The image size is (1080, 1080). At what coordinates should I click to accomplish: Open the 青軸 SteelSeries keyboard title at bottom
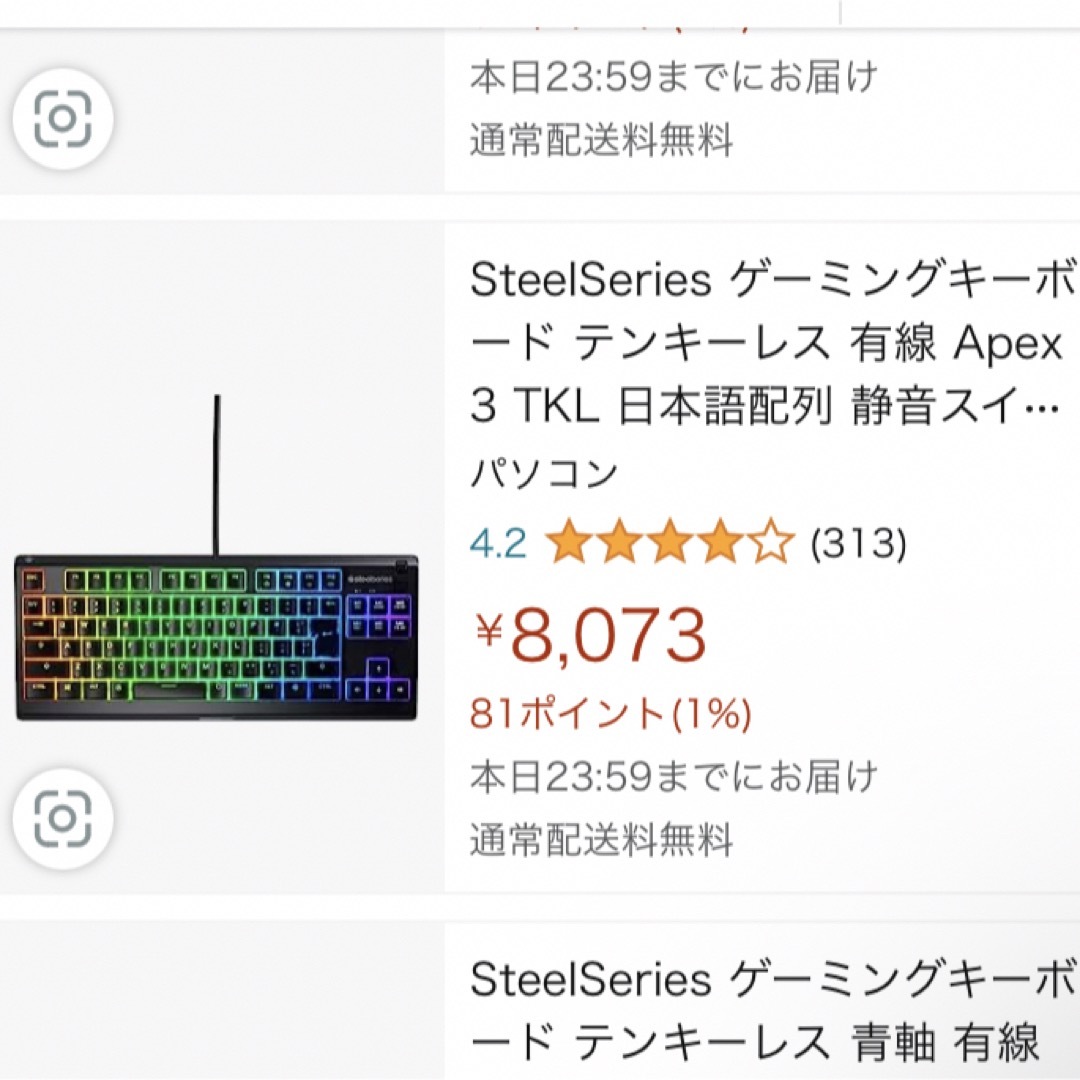(771, 1011)
